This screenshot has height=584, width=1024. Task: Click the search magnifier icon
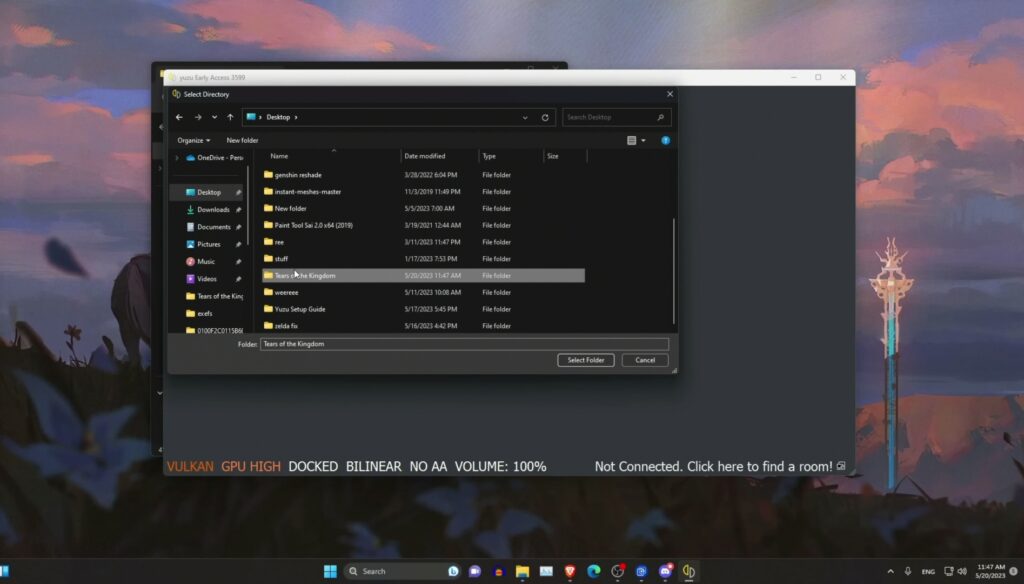661,118
